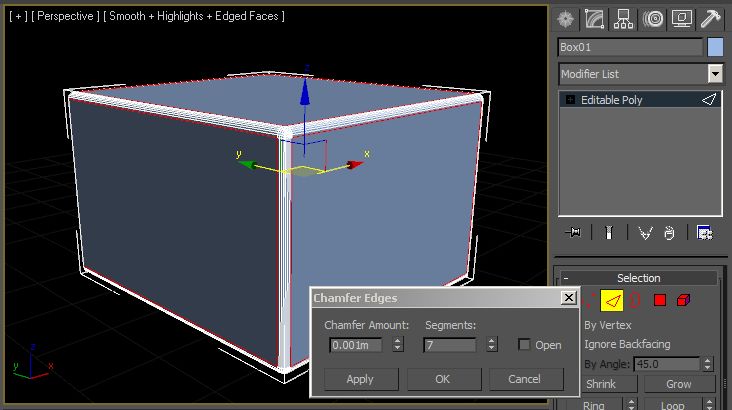Open the Create command panel tab
Viewport: 732px width, 410px height.
[566, 19]
